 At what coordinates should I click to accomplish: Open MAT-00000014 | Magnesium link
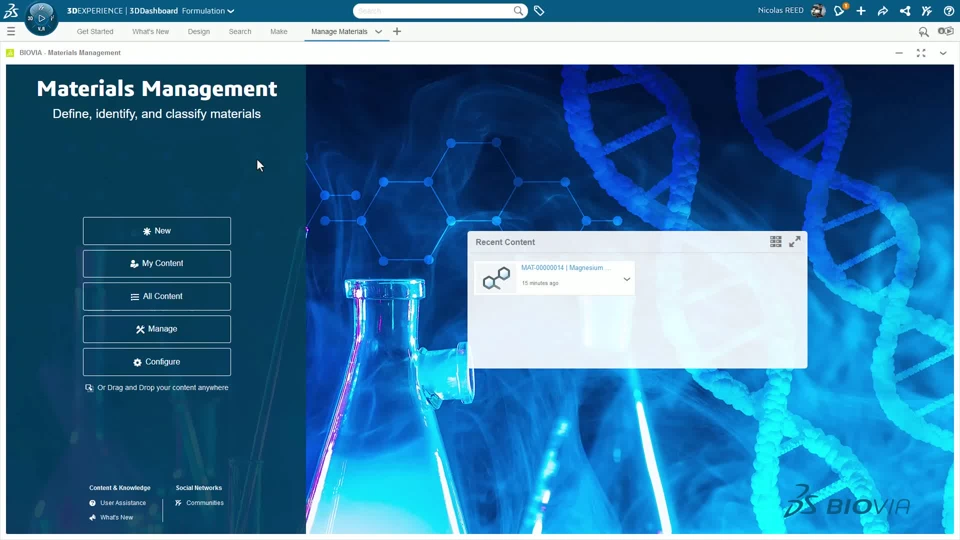(566, 268)
